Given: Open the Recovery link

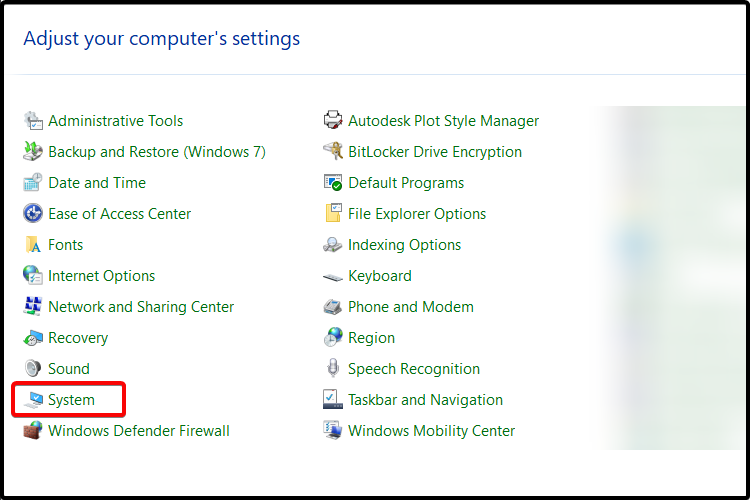Looking at the screenshot, I should tap(78, 338).
